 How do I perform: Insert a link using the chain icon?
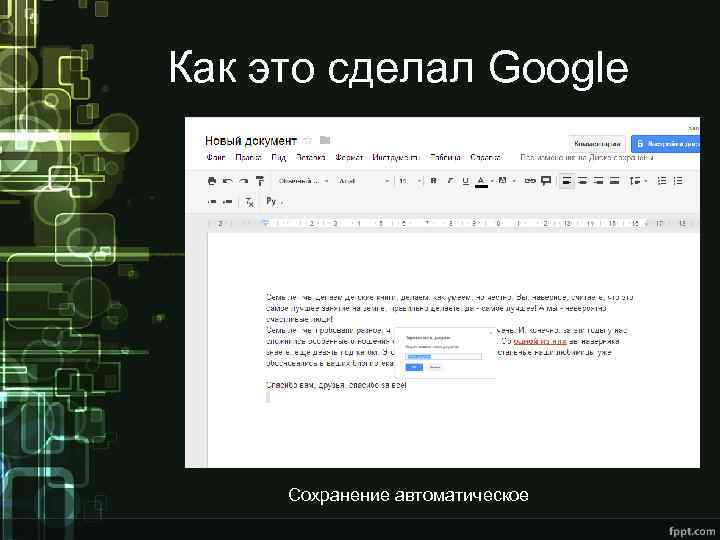click(530, 181)
